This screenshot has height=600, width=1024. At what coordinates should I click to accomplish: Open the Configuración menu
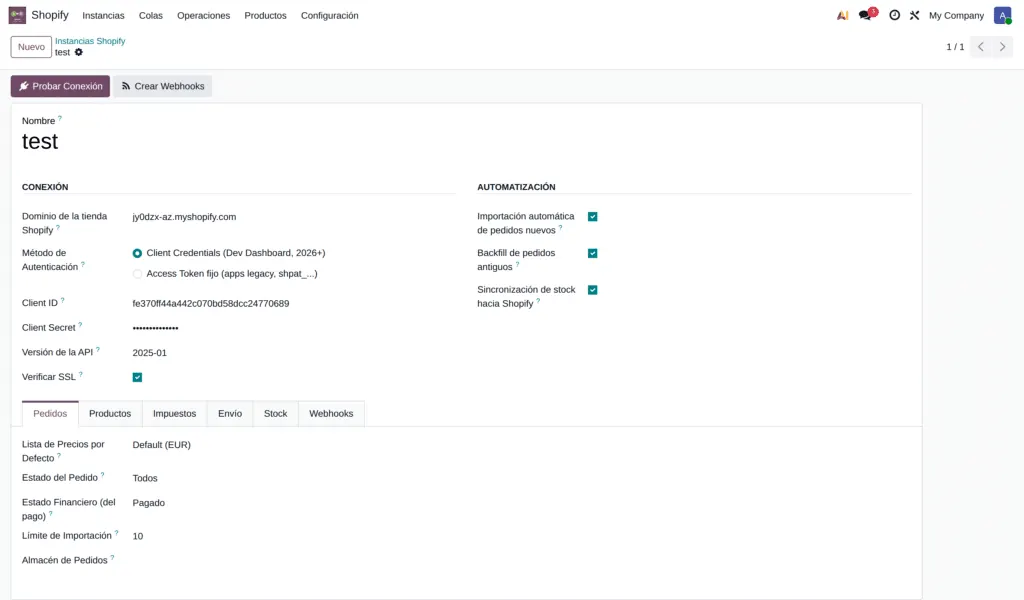click(330, 15)
